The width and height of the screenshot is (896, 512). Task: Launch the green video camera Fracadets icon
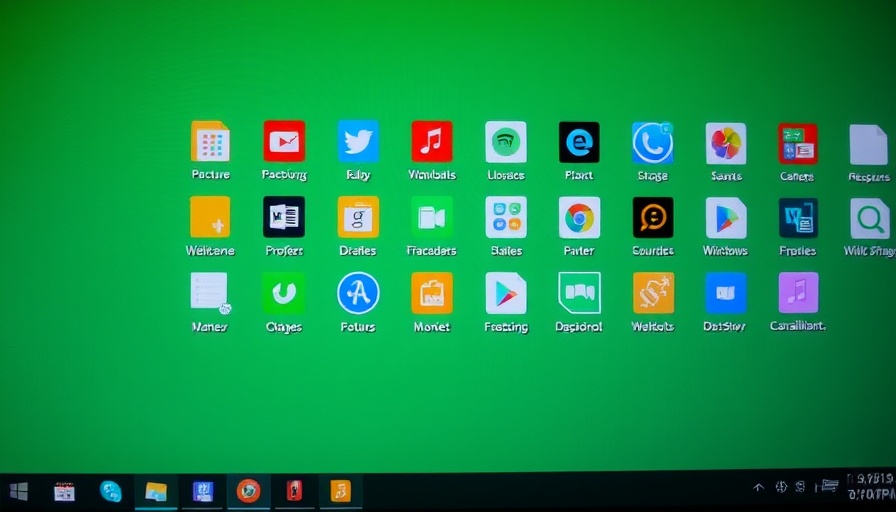click(432, 217)
